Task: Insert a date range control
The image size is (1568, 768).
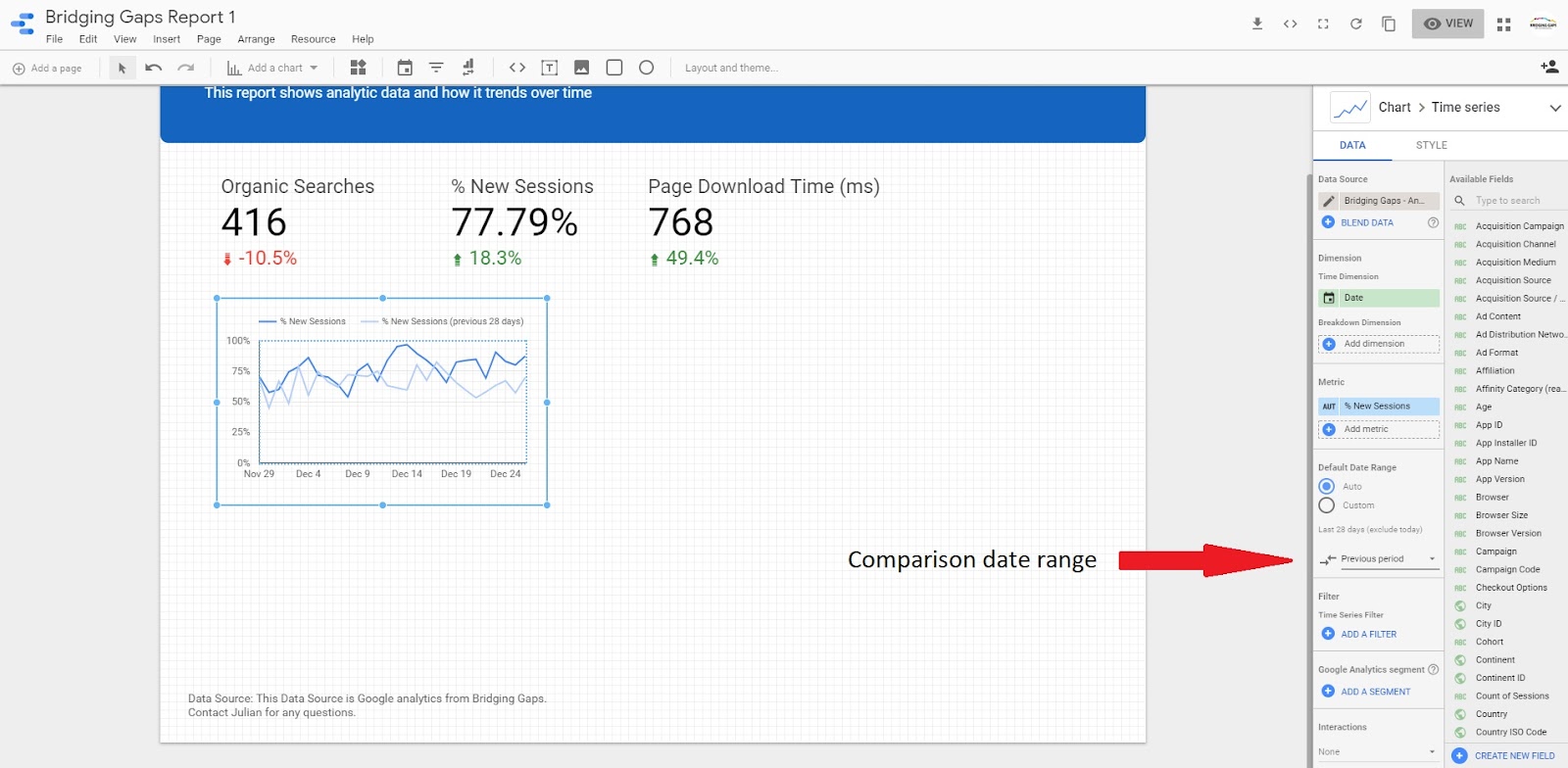Action: tap(405, 68)
